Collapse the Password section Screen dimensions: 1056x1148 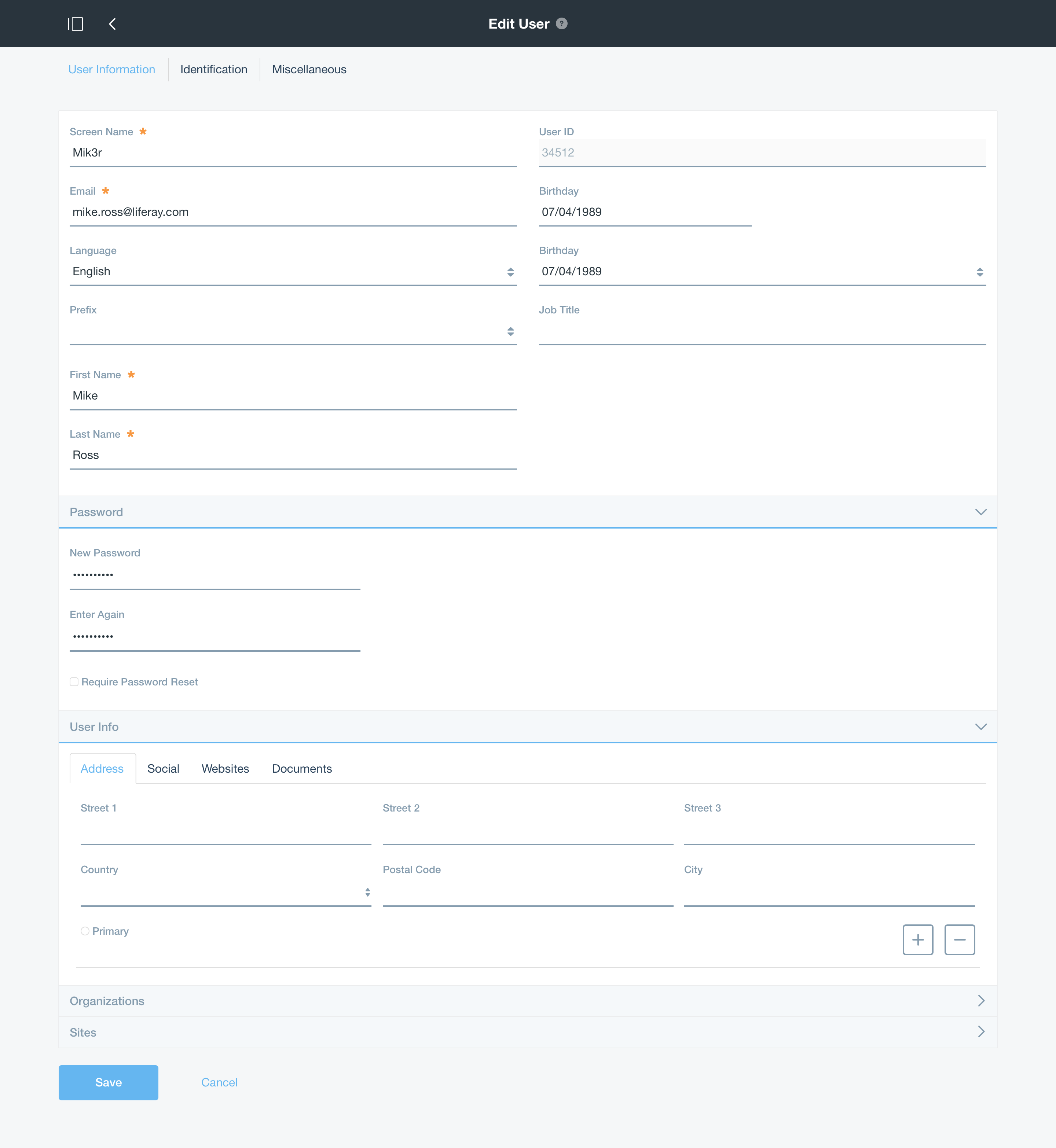pos(981,512)
